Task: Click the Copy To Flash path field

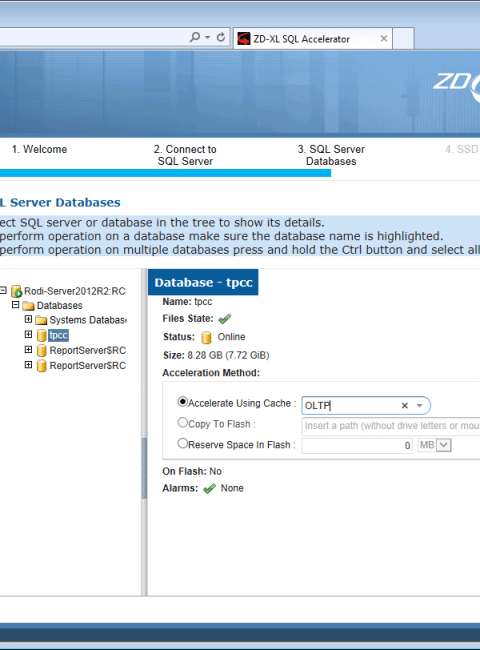Action: pos(390,426)
